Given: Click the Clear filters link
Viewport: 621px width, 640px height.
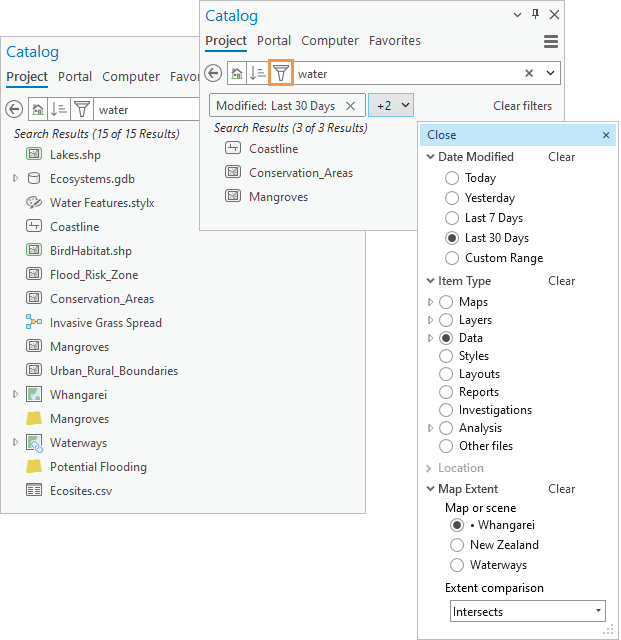Looking at the screenshot, I should [x=522, y=106].
